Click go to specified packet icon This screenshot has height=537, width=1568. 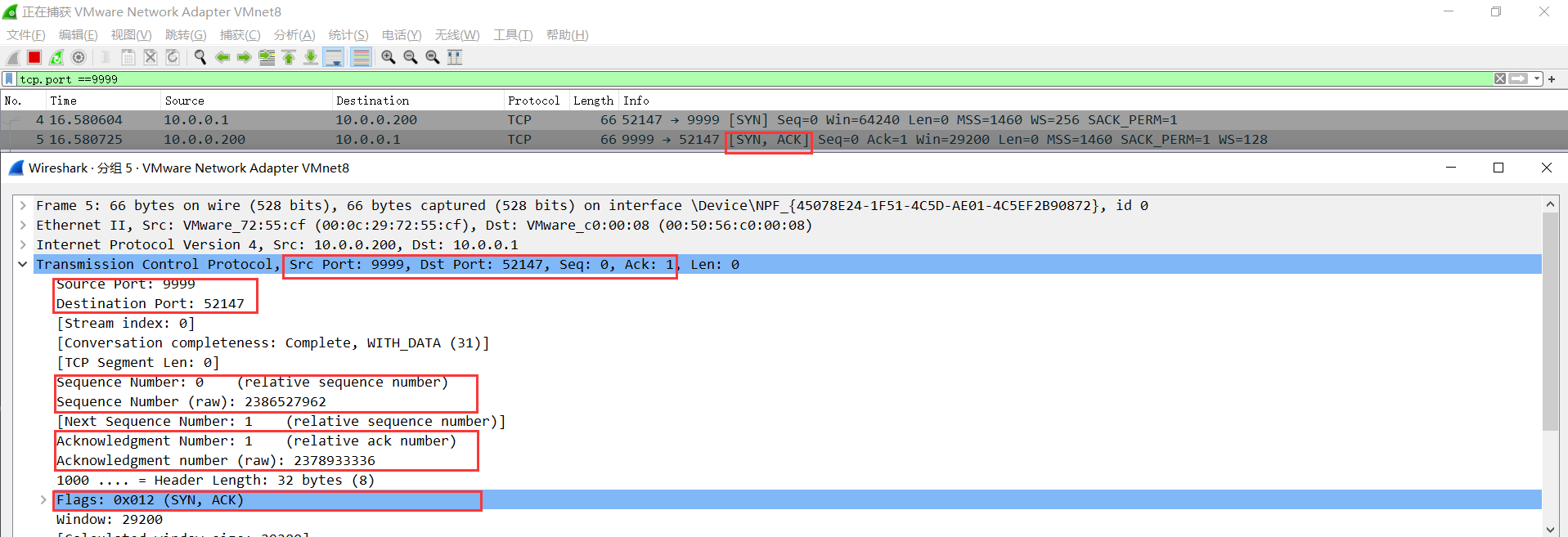tap(267, 57)
